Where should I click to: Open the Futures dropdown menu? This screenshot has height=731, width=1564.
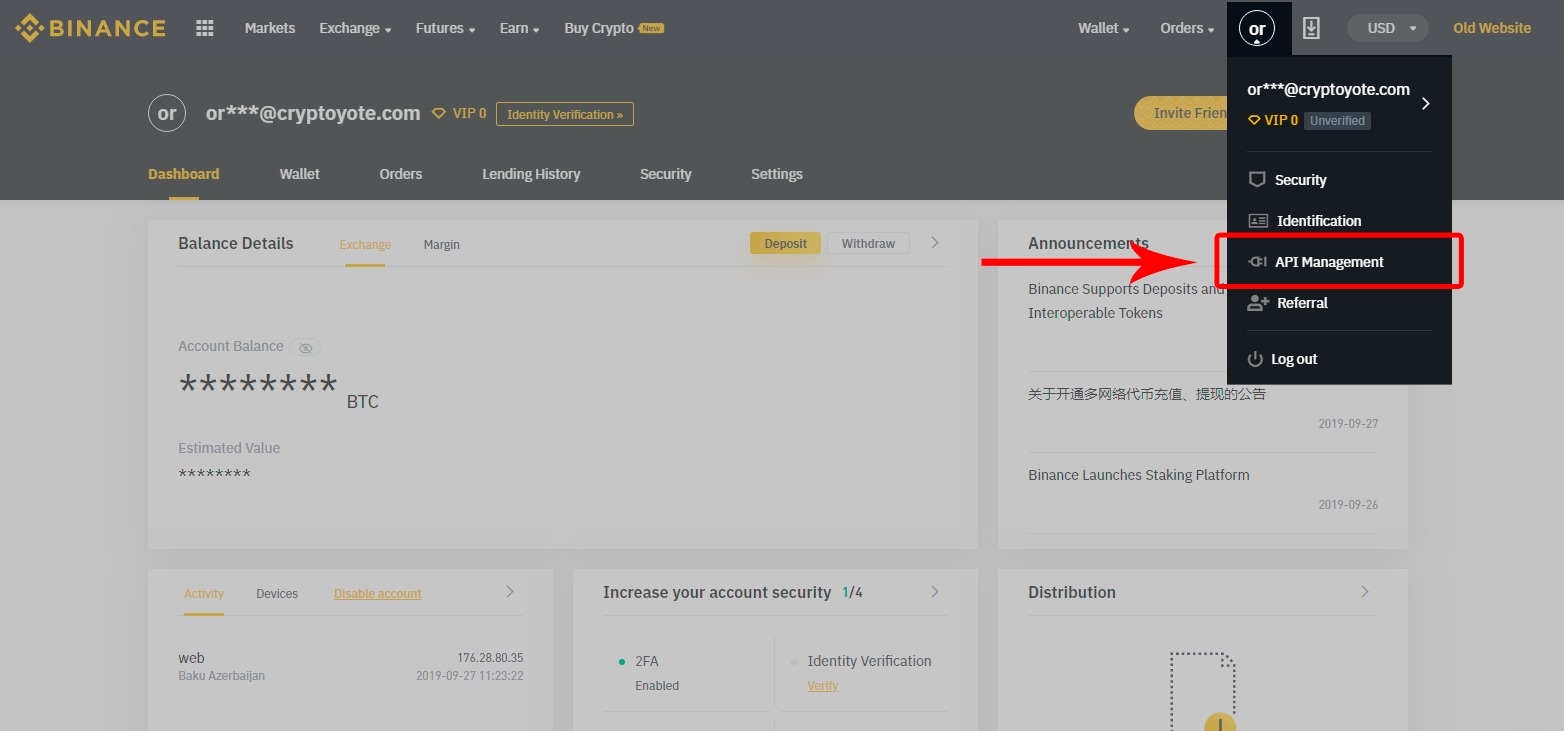[x=445, y=28]
